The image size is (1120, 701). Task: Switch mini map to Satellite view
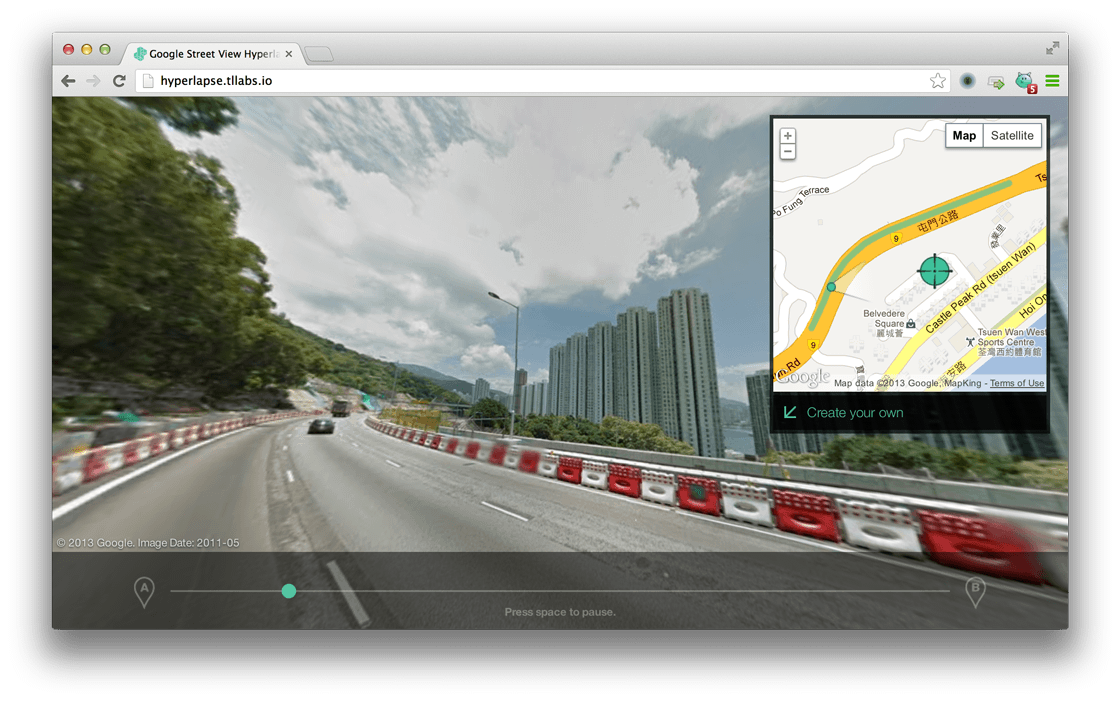(x=1011, y=136)
